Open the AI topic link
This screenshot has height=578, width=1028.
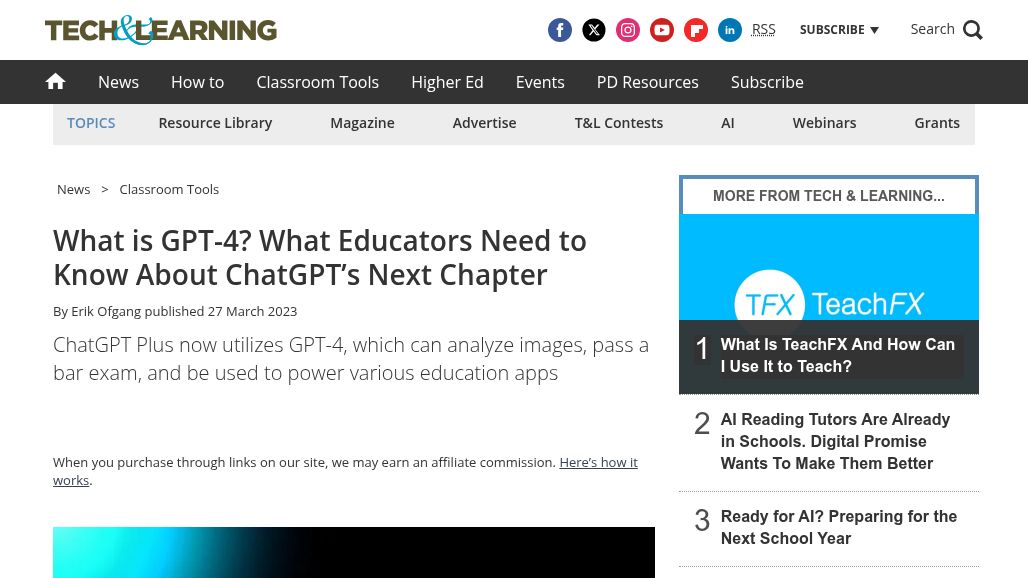pos(727,123)
